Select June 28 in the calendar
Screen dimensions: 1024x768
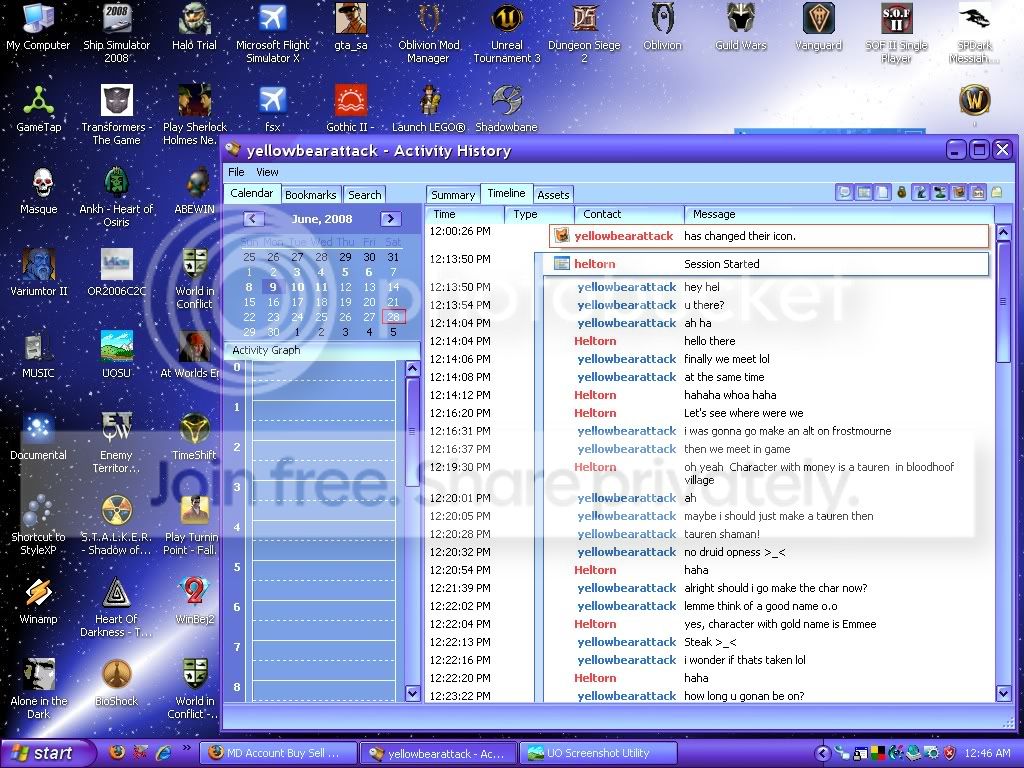(393, 317)
